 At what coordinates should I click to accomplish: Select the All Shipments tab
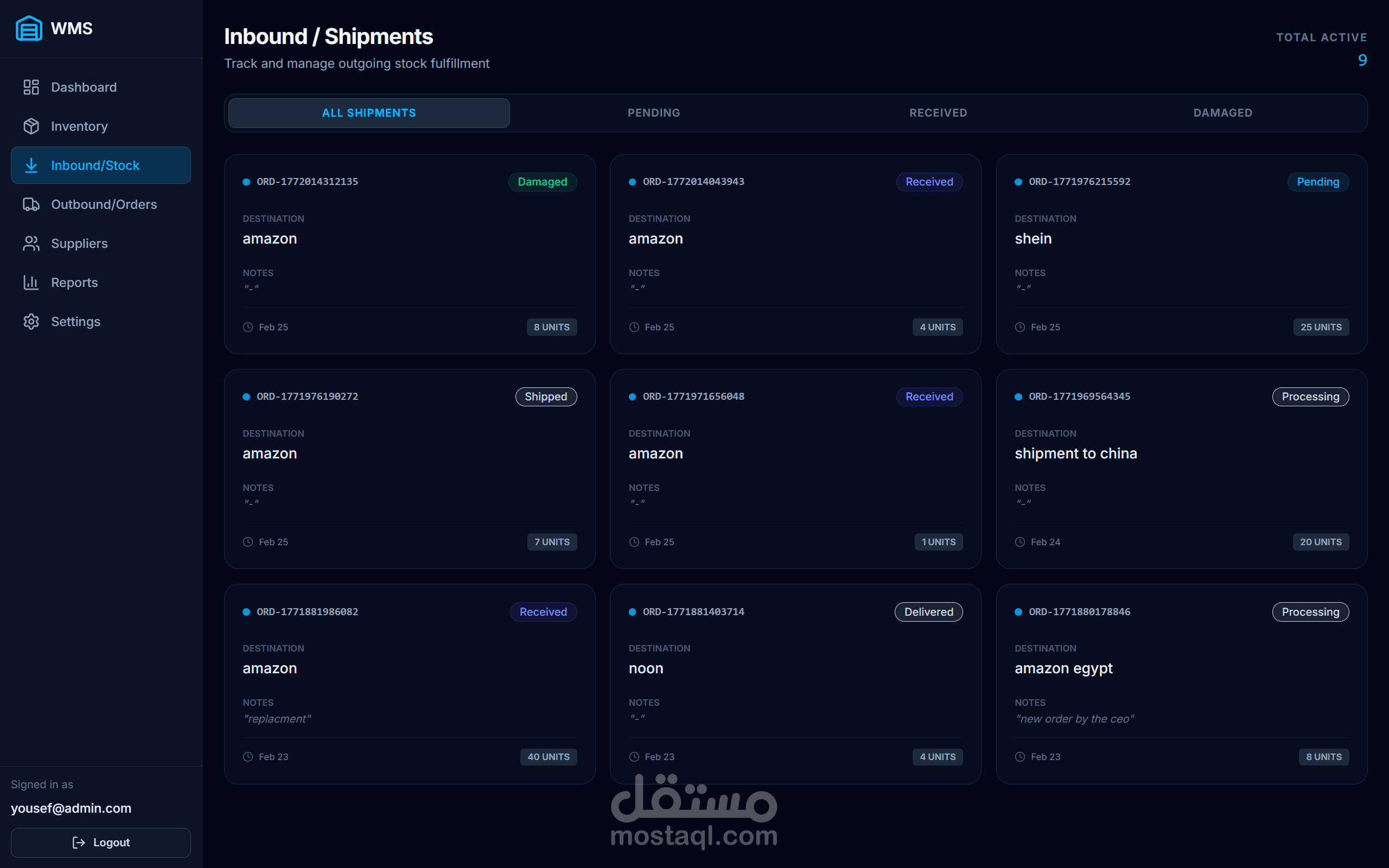pos(368,113)
